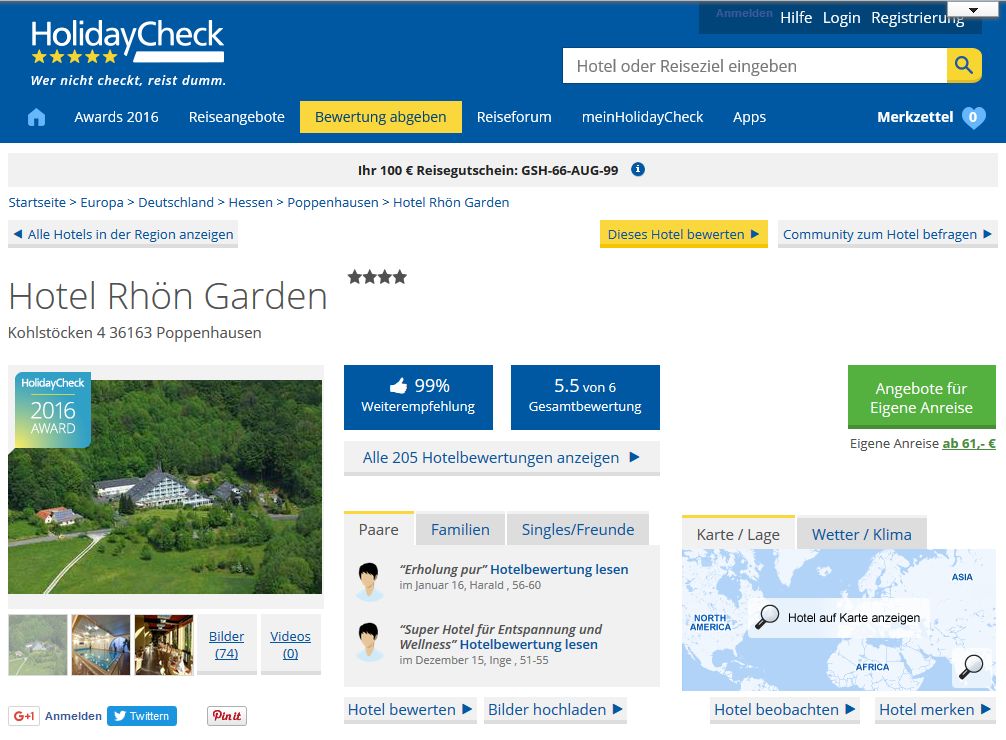
Task: Go to Startseite breadcrumb
Action: [37, 202]
